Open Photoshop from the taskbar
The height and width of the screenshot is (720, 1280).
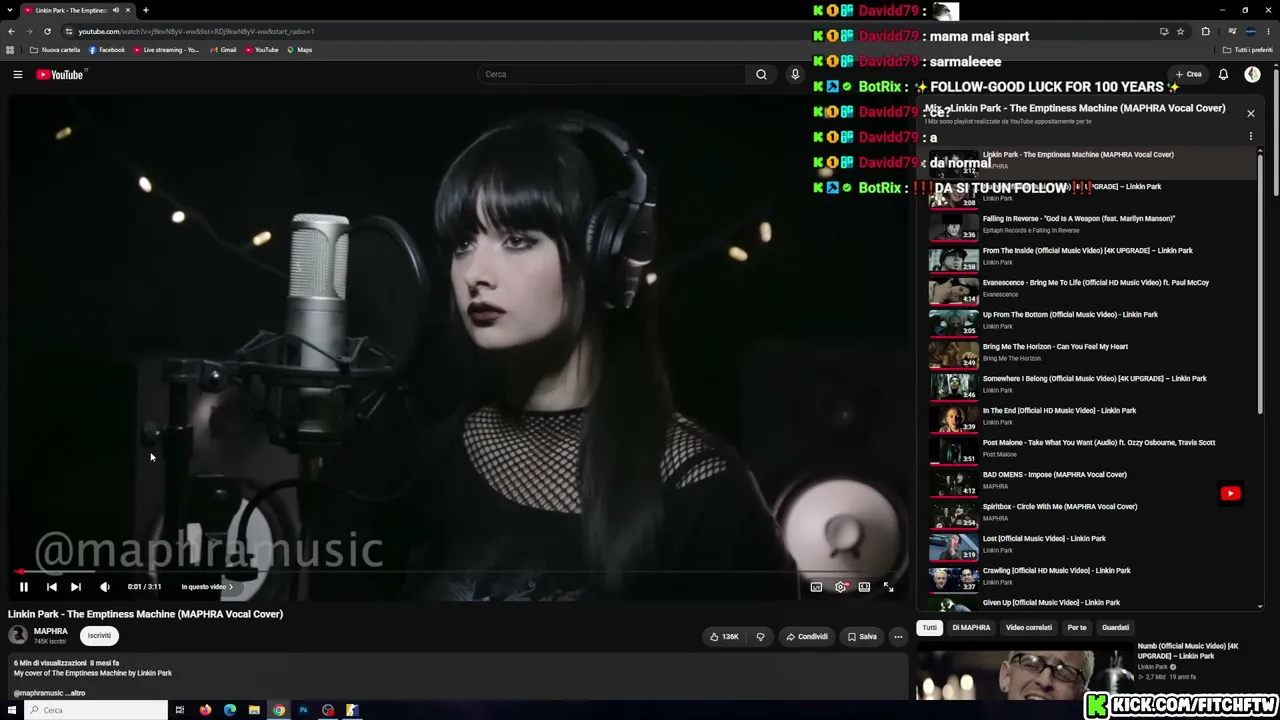click(x=303, y=710)
